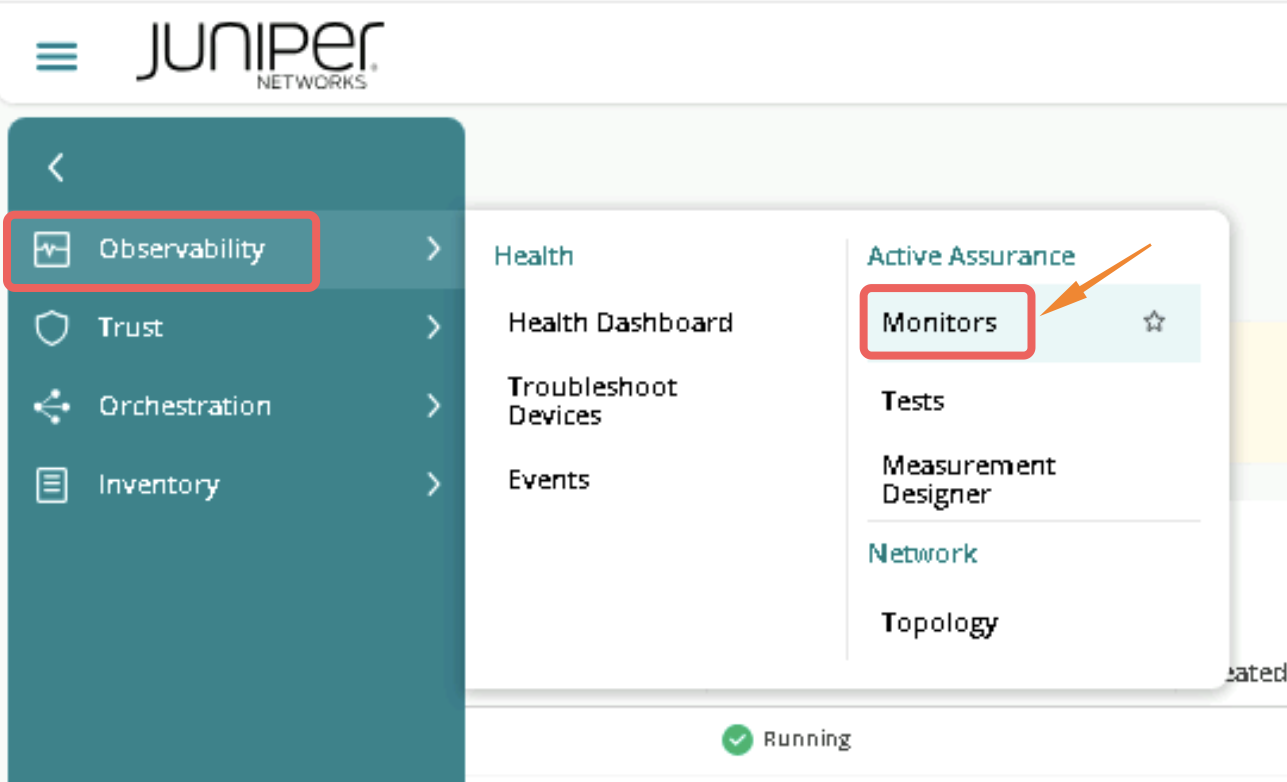The width and height of the screenshot is (1287, 782).
Task: Click the Inventory document icon
Action: (x=52, y=485)
